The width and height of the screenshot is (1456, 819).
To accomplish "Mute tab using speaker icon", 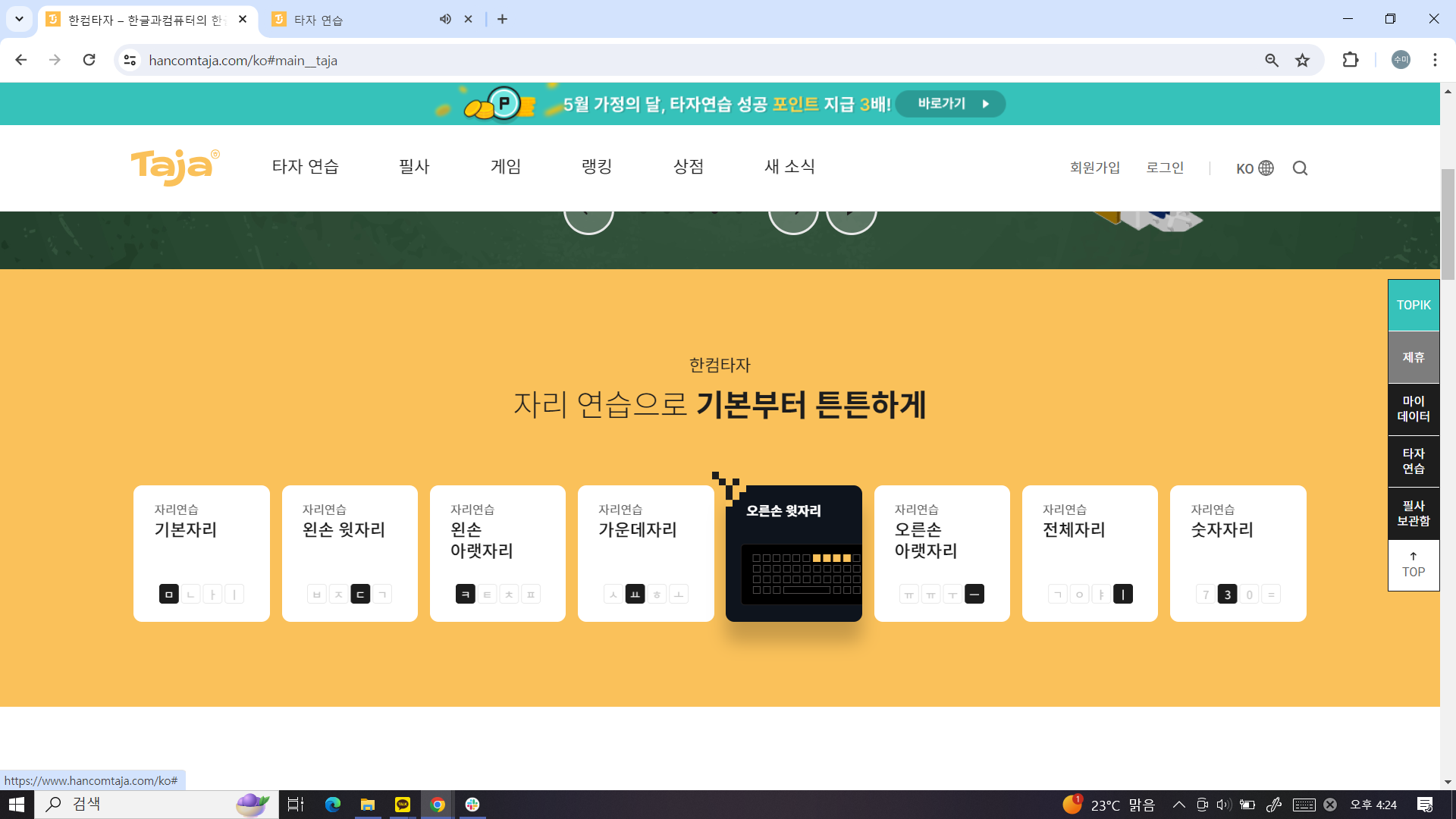I will tap(445, 20).
